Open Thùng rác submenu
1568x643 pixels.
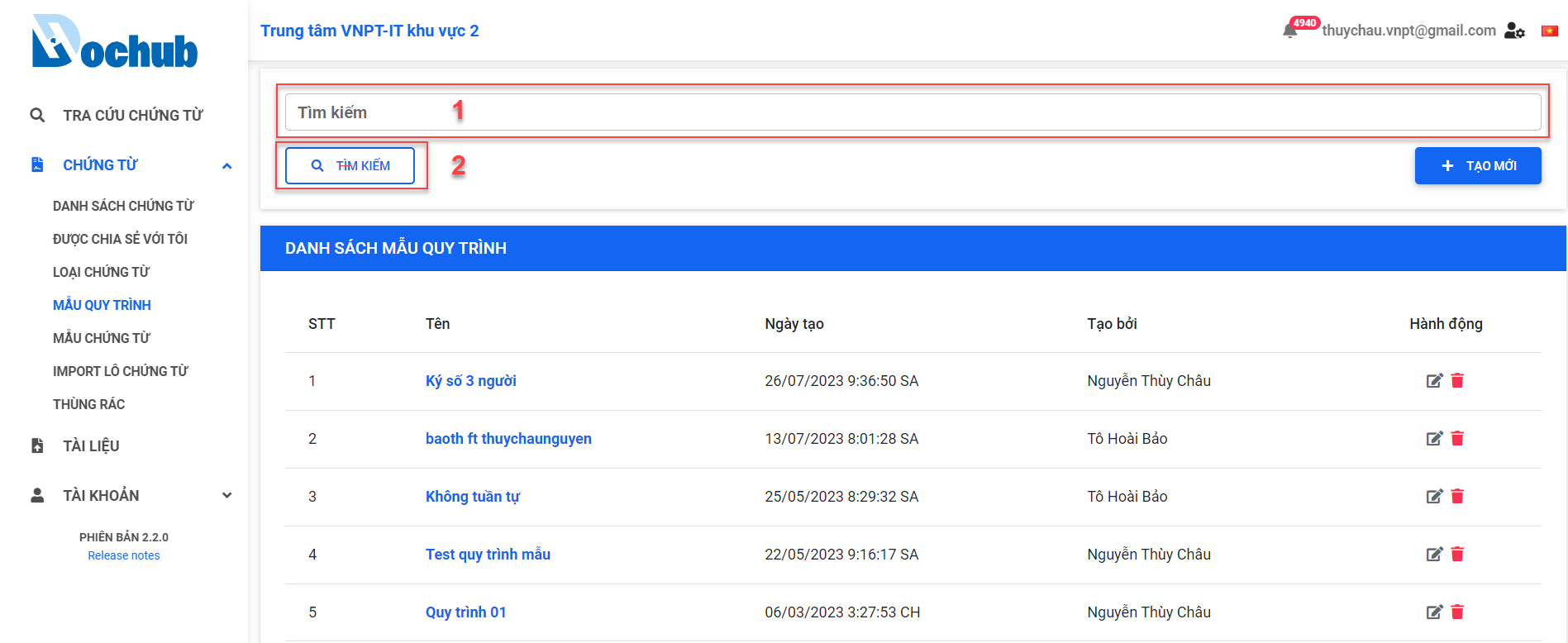tap(88, 404)
